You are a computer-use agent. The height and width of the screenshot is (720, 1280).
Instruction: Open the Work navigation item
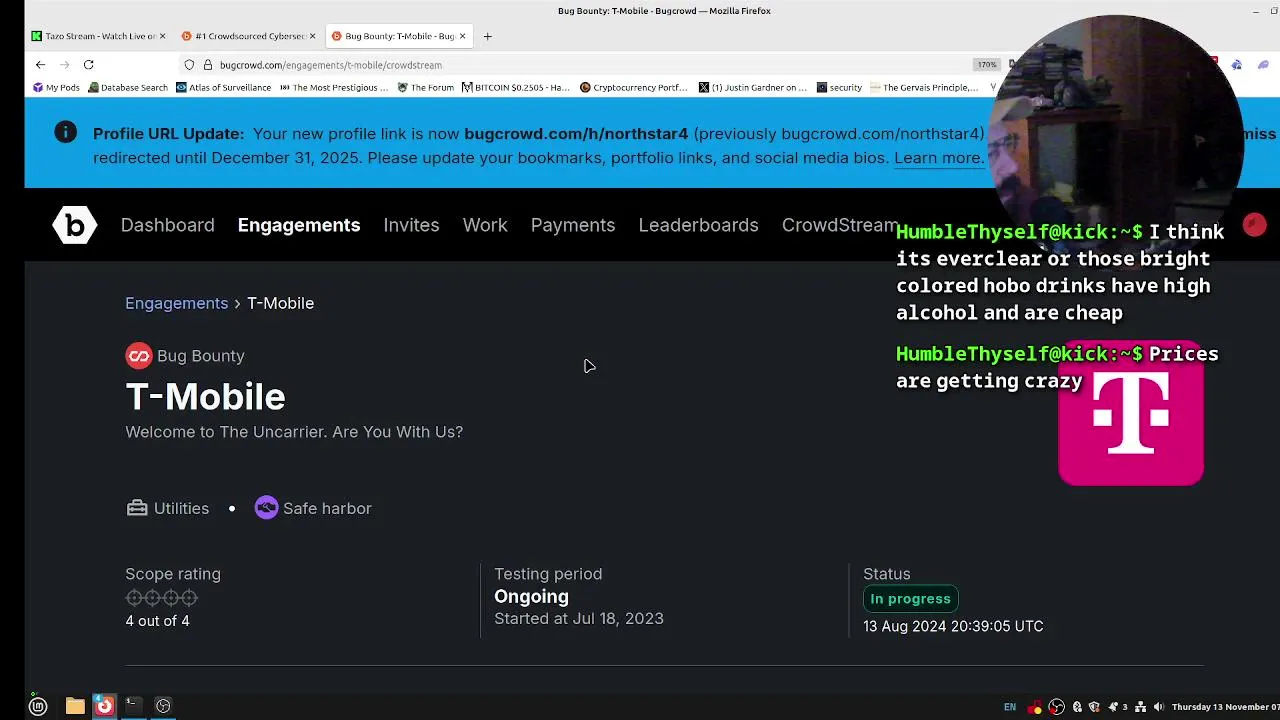pyautogui.click(x=485, y=225)
